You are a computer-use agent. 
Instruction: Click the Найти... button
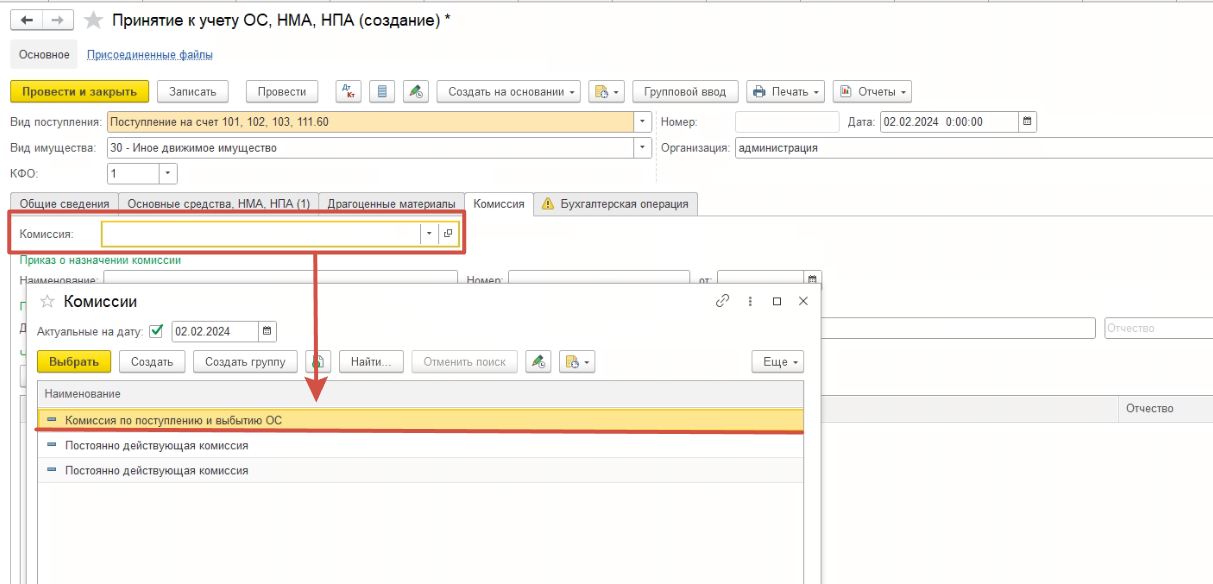[371, 362]
